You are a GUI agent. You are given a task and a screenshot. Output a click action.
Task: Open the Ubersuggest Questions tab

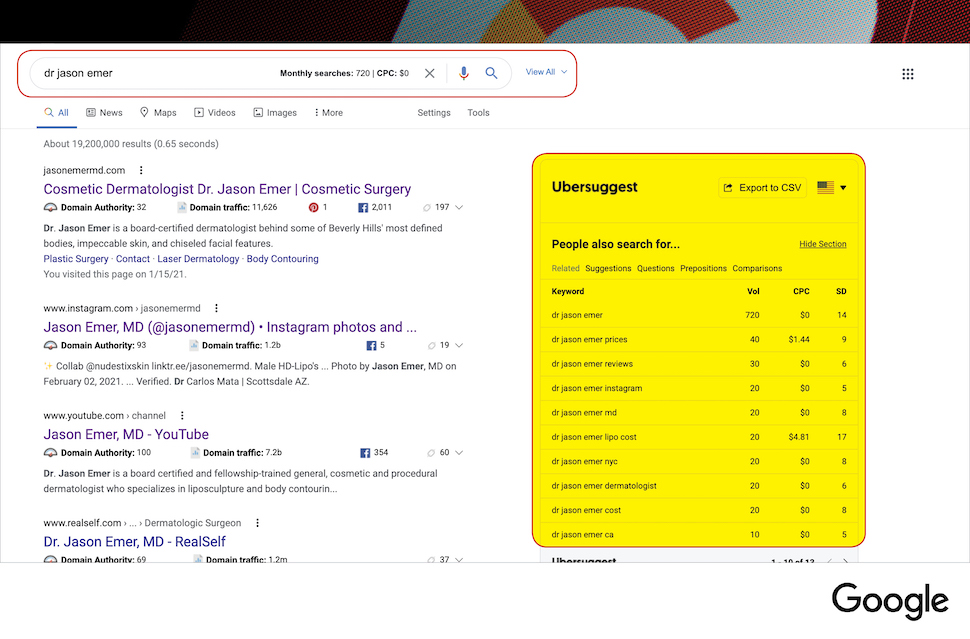tap(656, 268)
